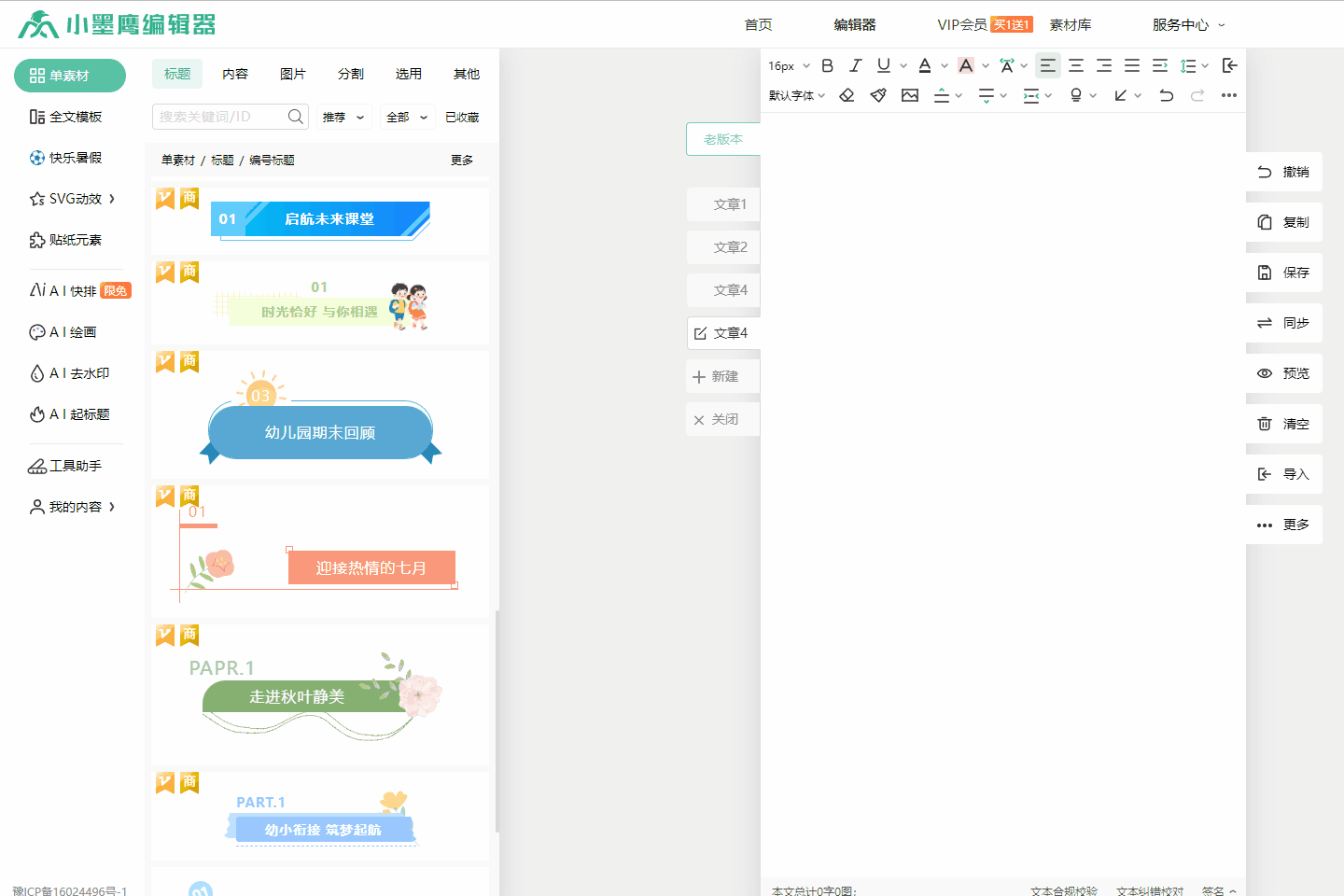Open the 全部 filter dropdown
Screen dimensions: 1344x896
pos(407,117)
